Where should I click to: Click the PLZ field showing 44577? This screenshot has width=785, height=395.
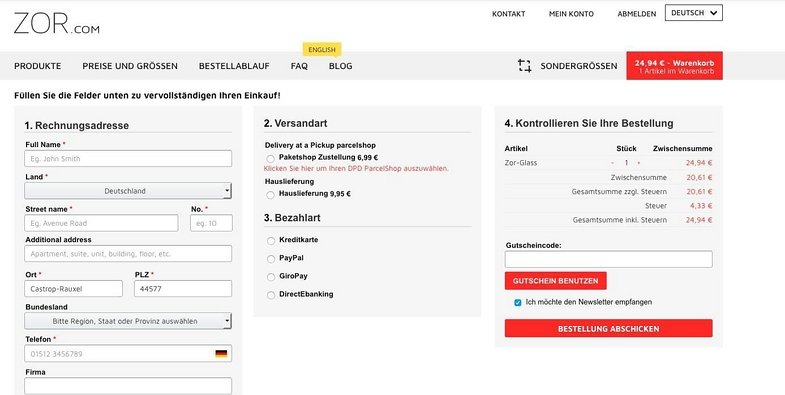tap(183, 289)
